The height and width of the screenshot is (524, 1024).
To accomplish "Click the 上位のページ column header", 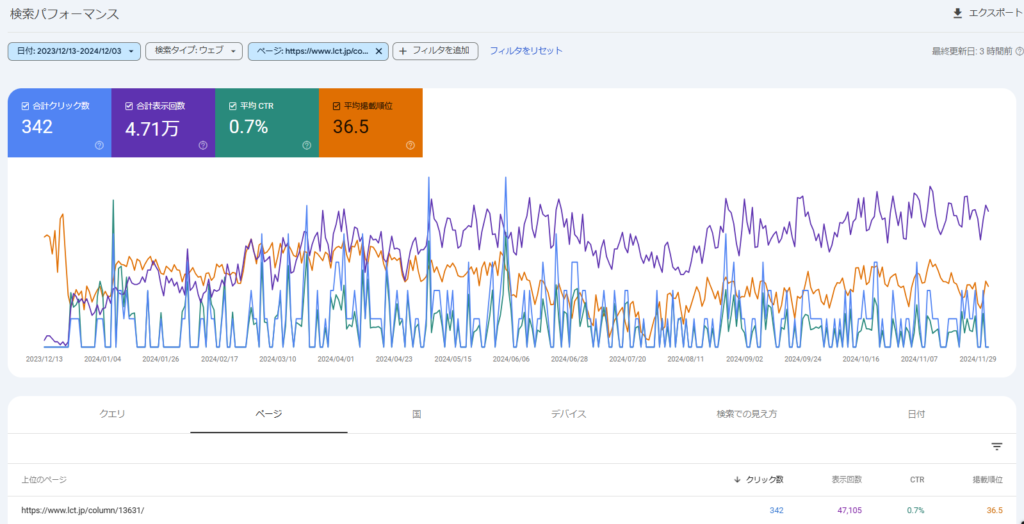I will [x=44, y=480].
